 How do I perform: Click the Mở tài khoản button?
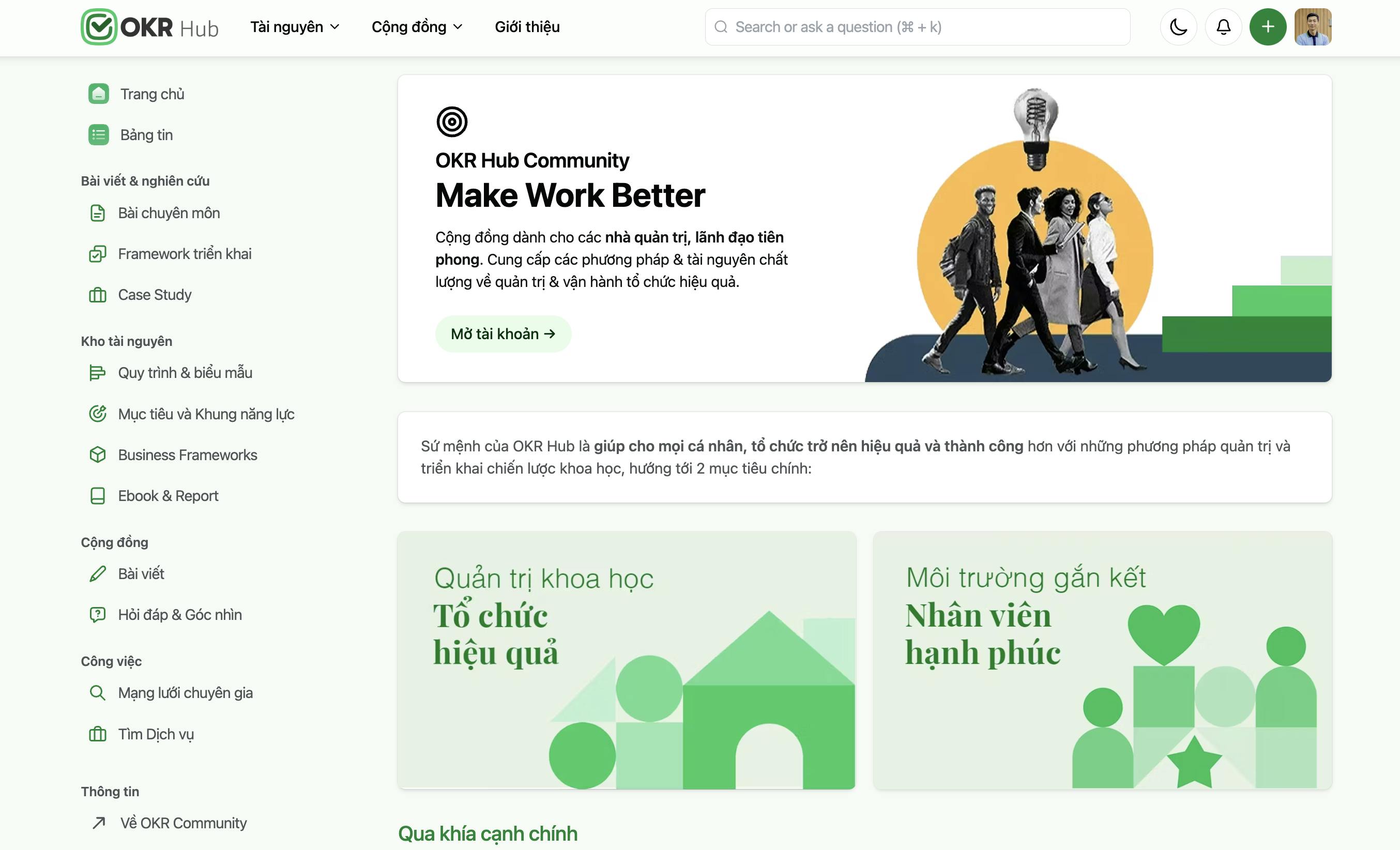click(503, 333)
